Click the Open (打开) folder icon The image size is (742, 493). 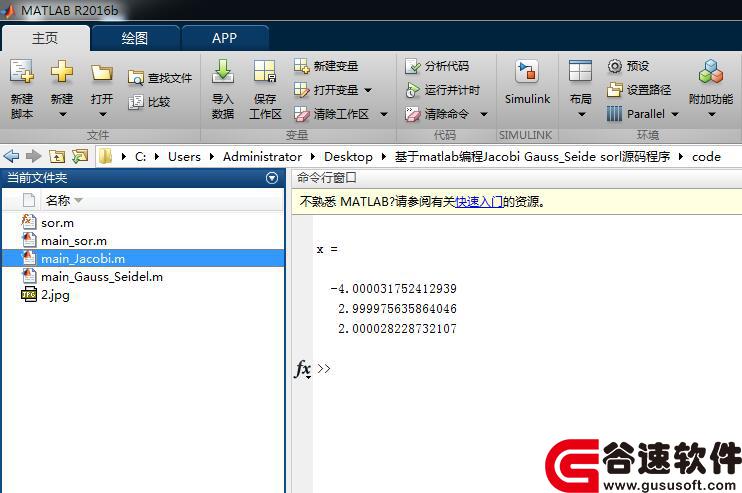(x=102, y=73)
